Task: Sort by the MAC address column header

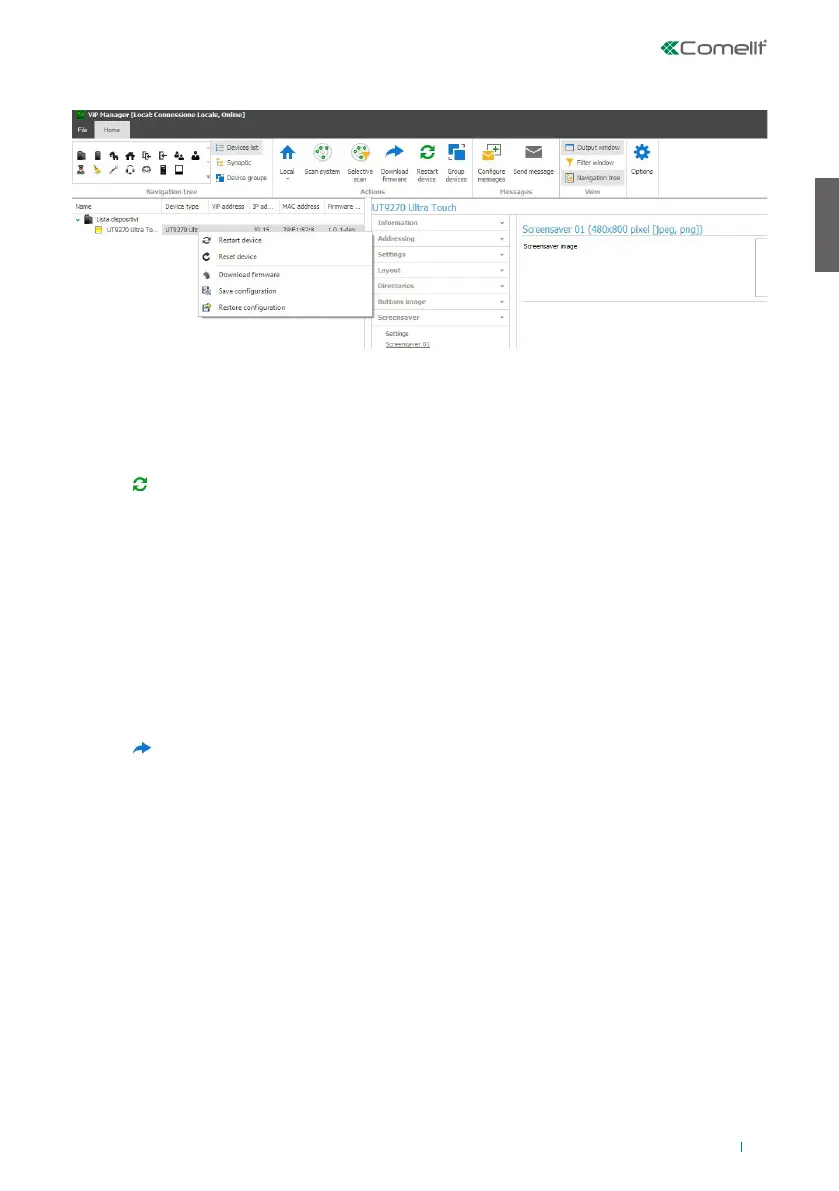Action: [x=301, y=207]
